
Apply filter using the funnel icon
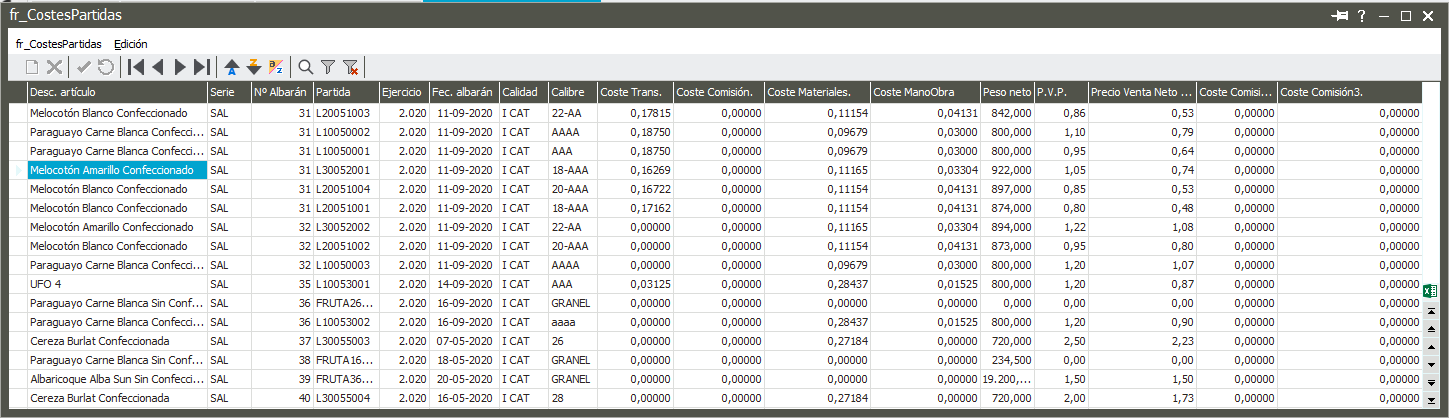(328, 67)
